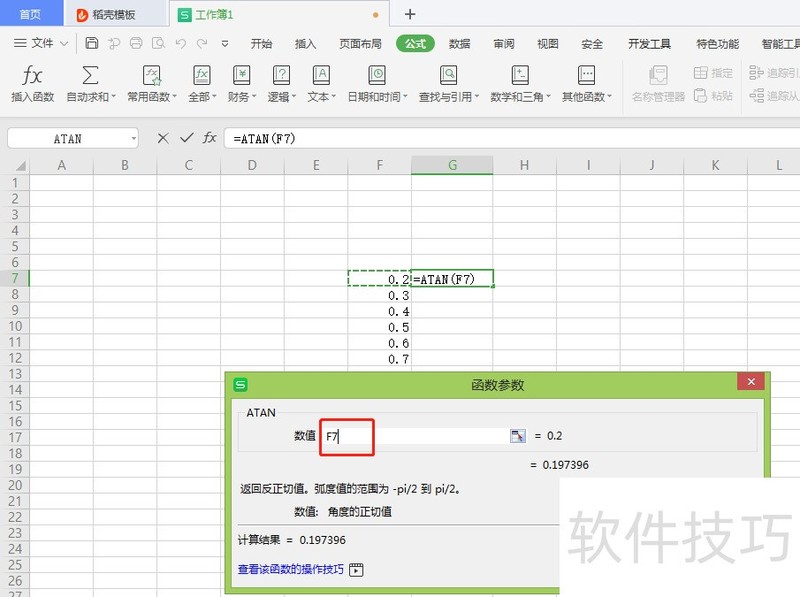
Task: Open 日期和时间 date functions
Action: [376, 76]
